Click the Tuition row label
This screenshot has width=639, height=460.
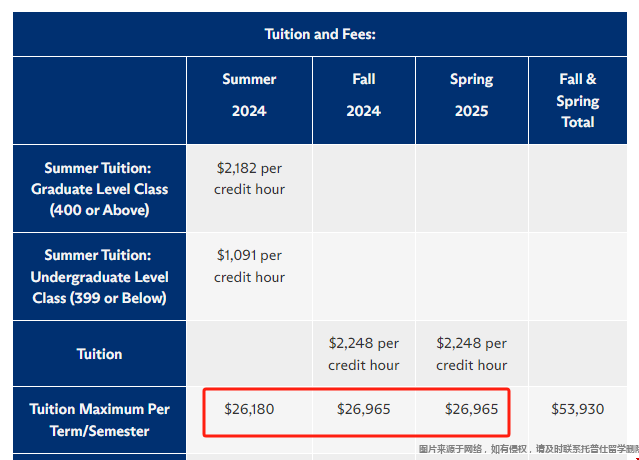pos(99,354)
